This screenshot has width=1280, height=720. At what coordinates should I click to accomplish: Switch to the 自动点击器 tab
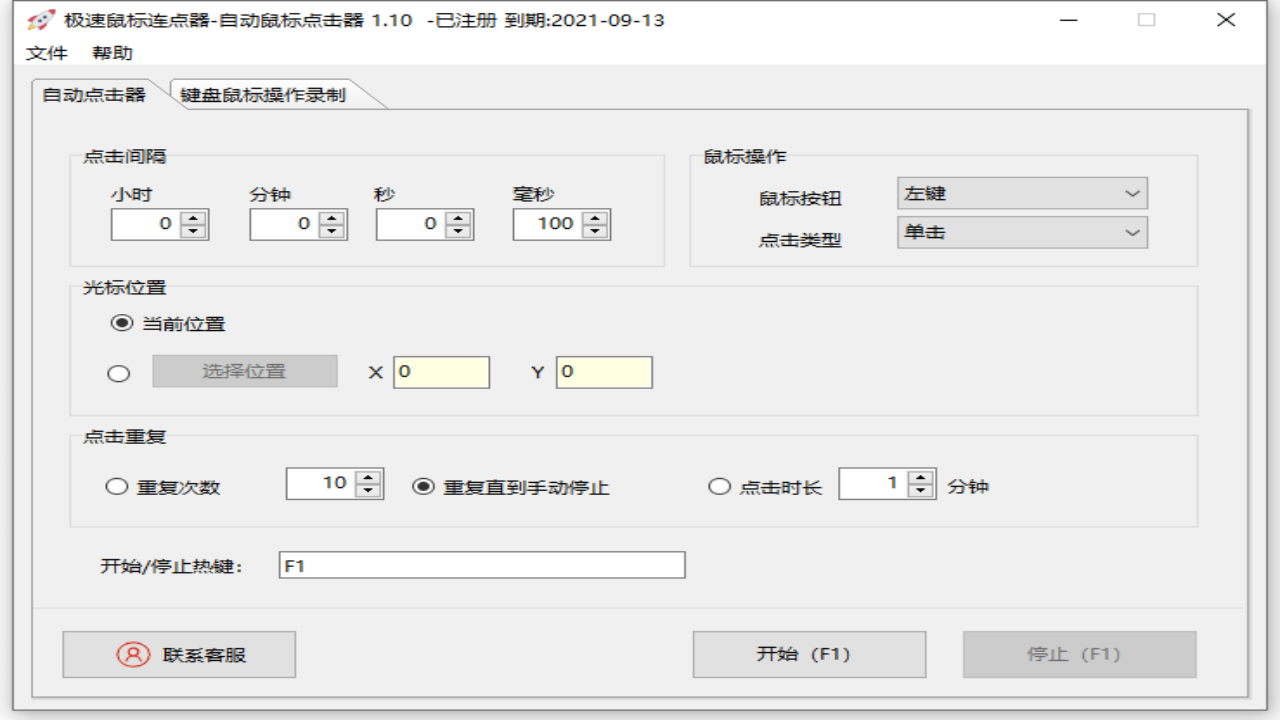pos(94,95)
